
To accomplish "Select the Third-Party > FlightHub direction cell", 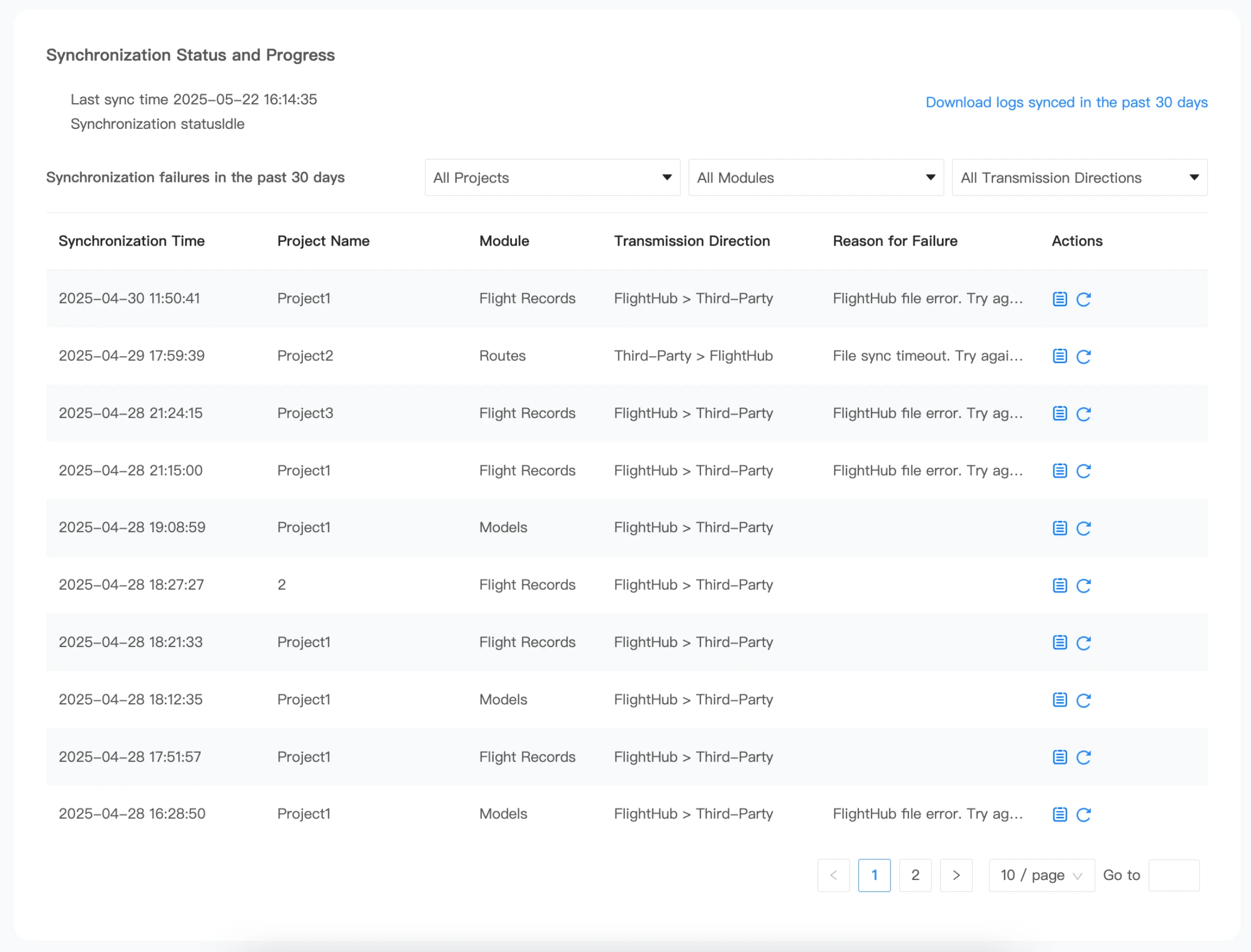I will pyautogui.click(x=693, y=356).
